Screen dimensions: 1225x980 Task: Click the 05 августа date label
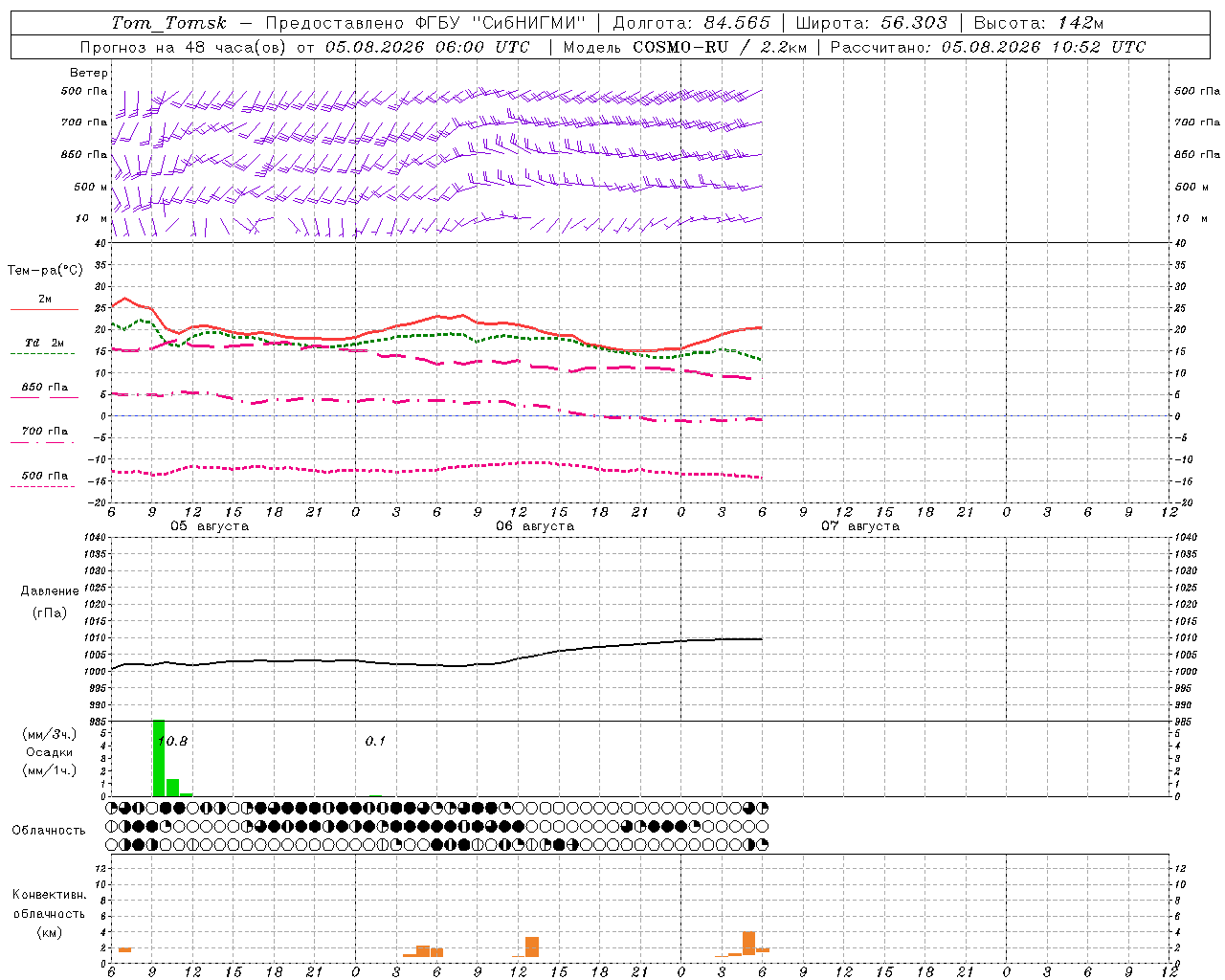pyautogui.click(x=210, y=526)
